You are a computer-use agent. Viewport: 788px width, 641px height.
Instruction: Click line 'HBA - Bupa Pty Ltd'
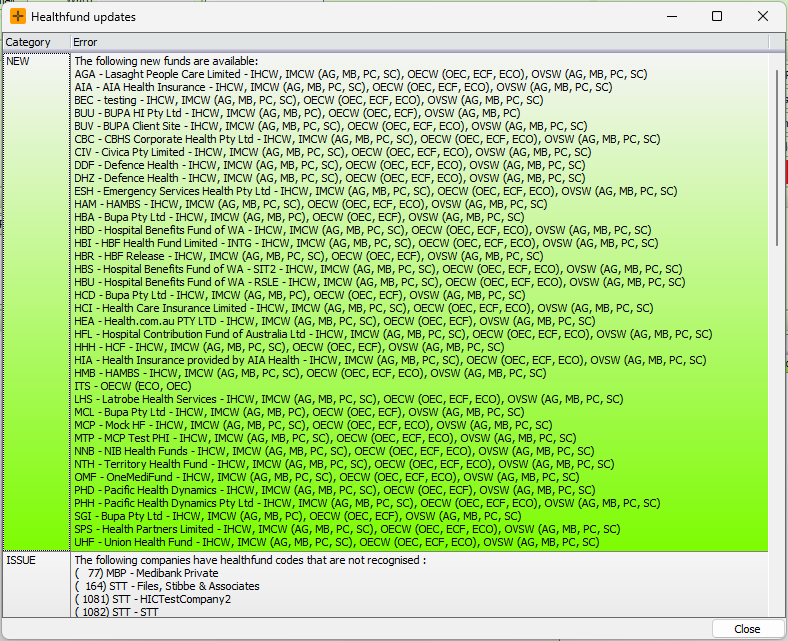click(x=299, y=217)
